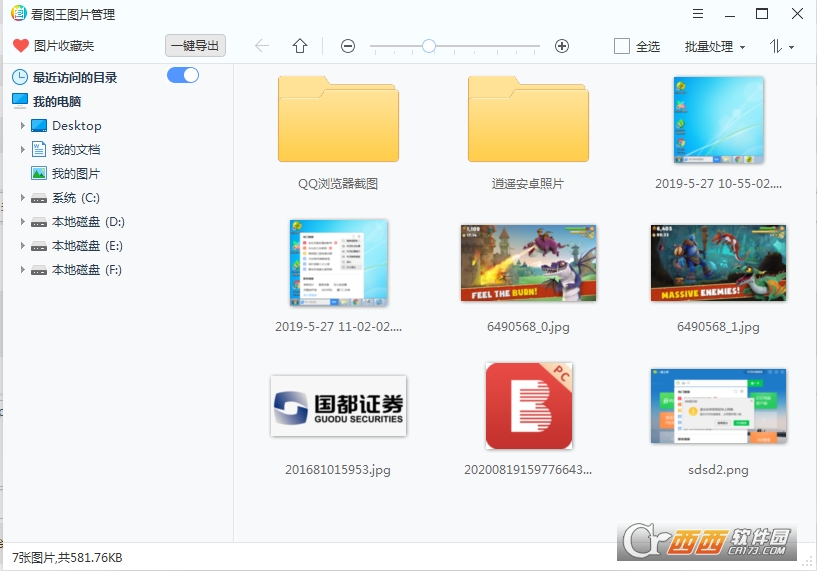Screen dimensions: 817x571
Task: Click the 一键导出 button
Action: 195,46
